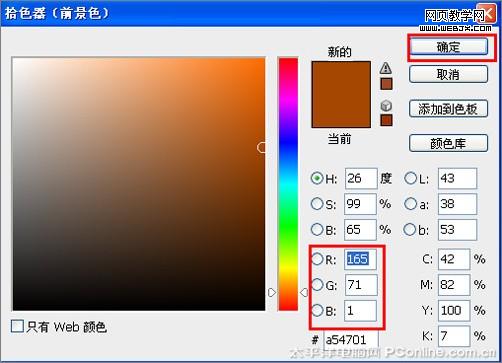Click the 当前 label below the preview
Viewport: 502px width, 363px height.
(x=339, y=139)
